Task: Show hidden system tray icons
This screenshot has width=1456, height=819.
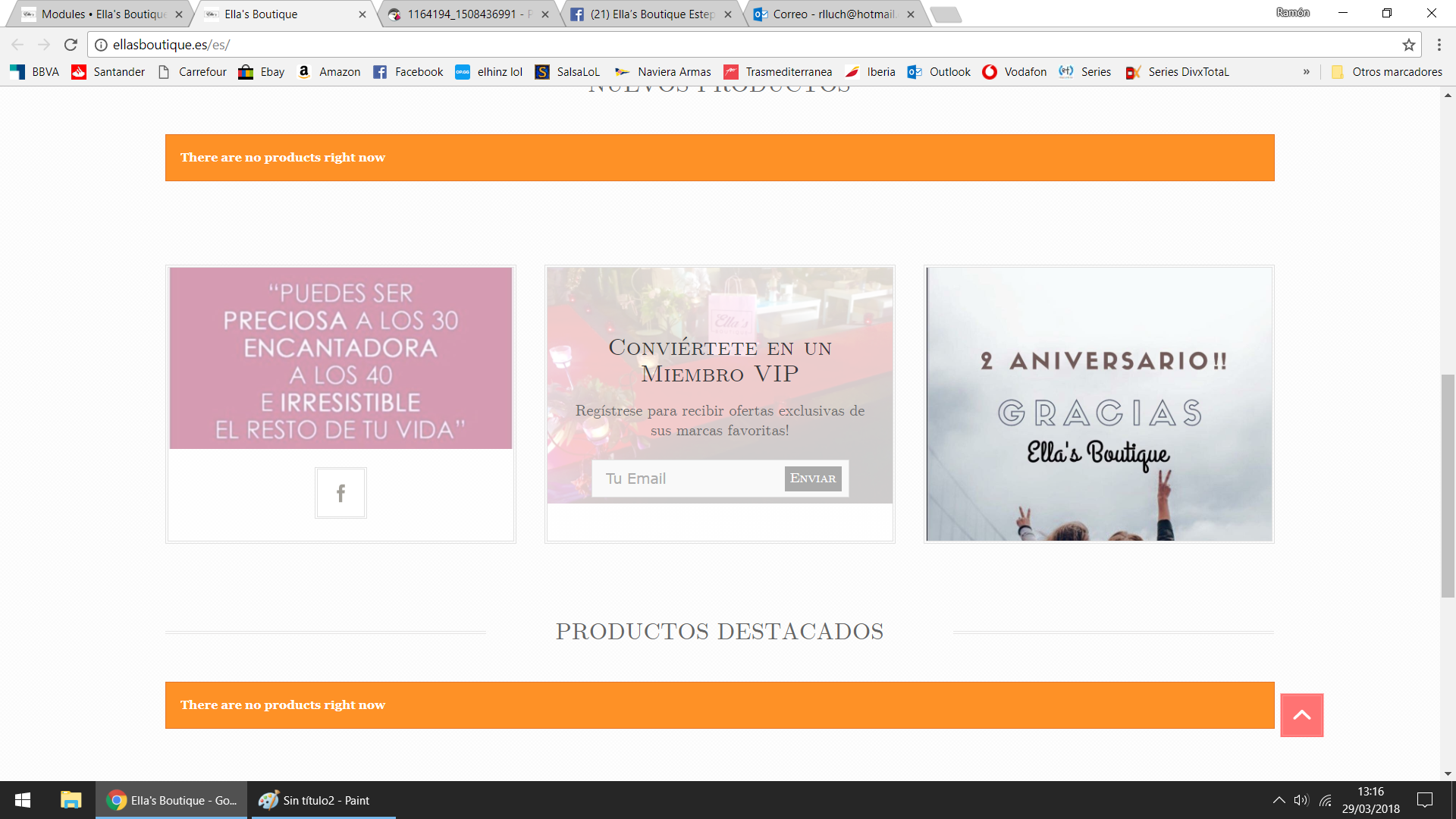Action: click(1279, 800)
